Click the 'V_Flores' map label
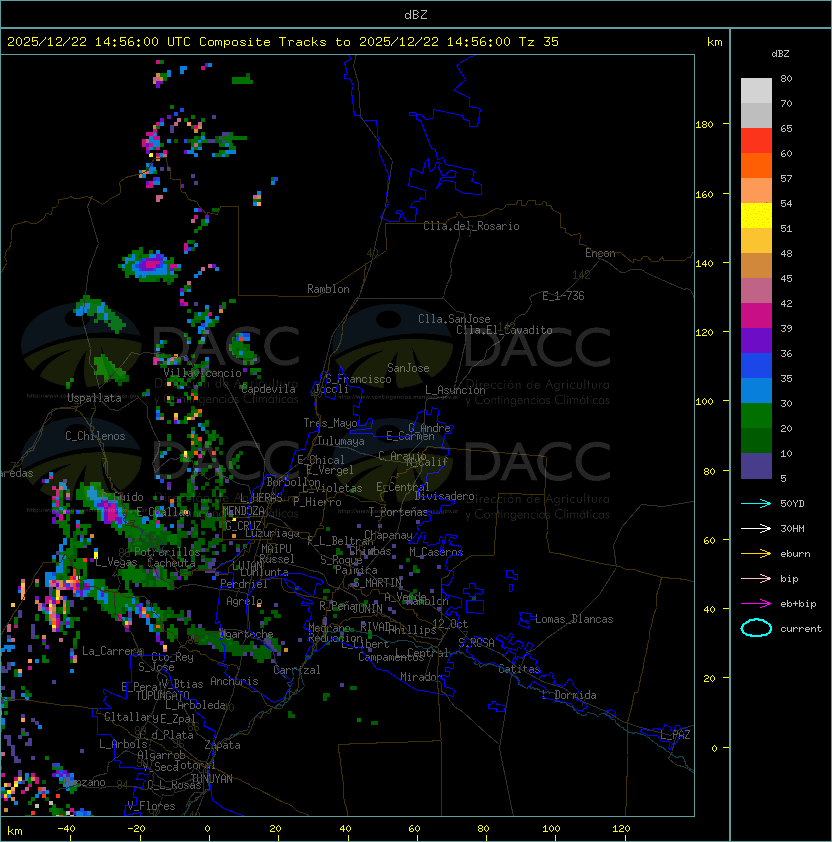 [x=151, y=807]
